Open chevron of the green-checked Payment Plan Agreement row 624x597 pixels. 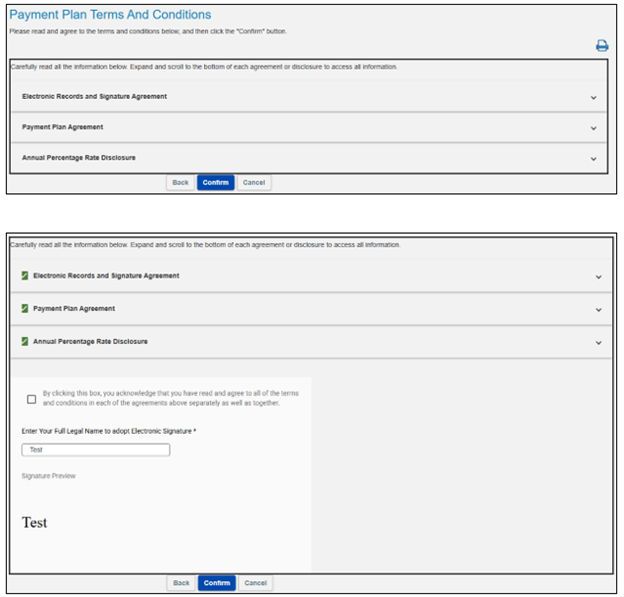pos(598,309)
